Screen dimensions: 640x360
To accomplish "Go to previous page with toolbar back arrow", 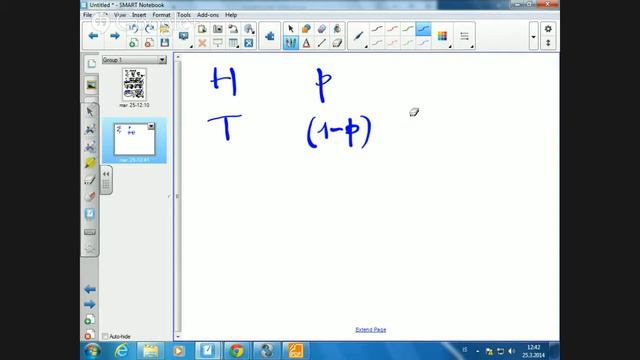I will (93, 36).
